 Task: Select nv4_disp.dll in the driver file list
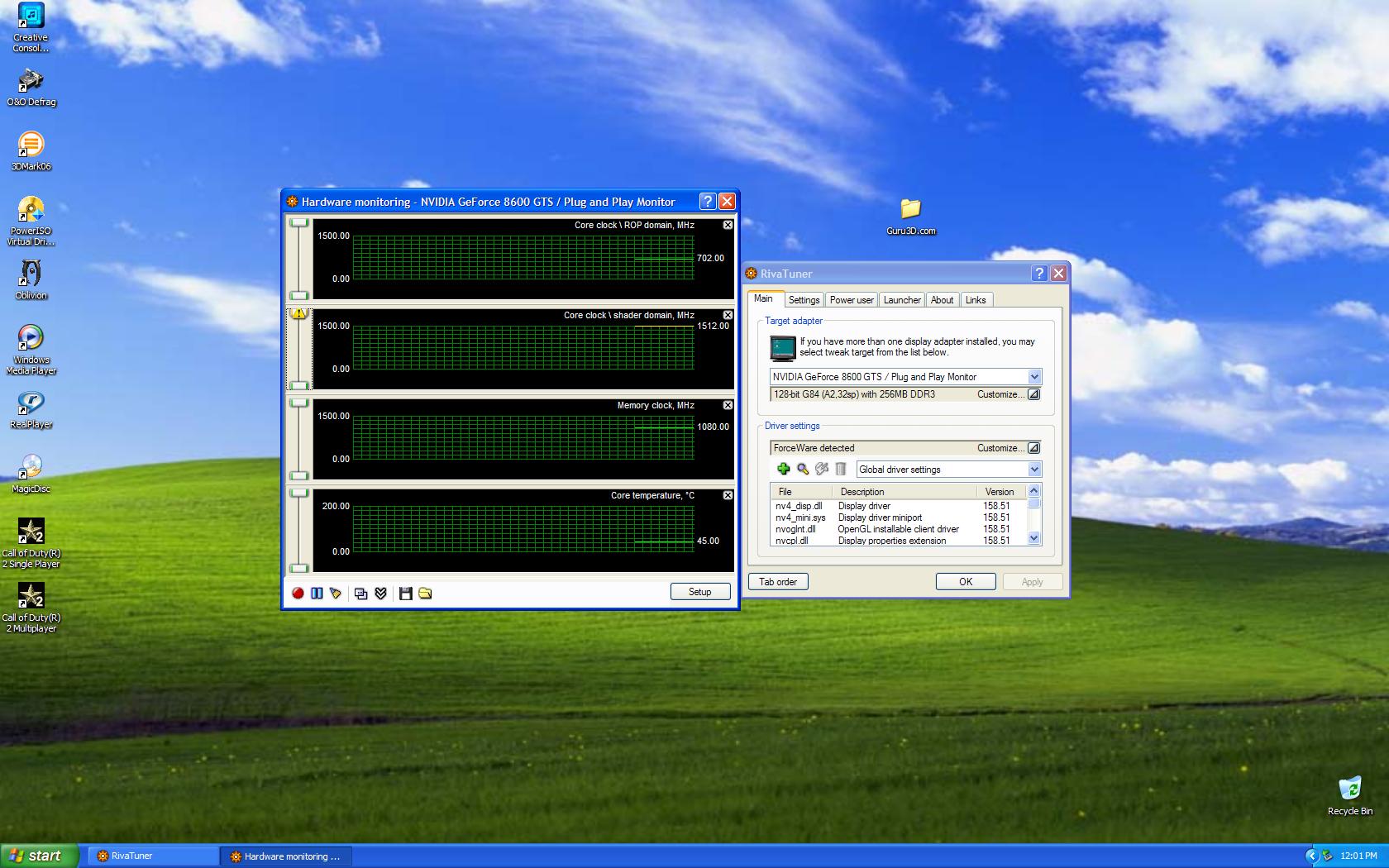coord(799,506)
